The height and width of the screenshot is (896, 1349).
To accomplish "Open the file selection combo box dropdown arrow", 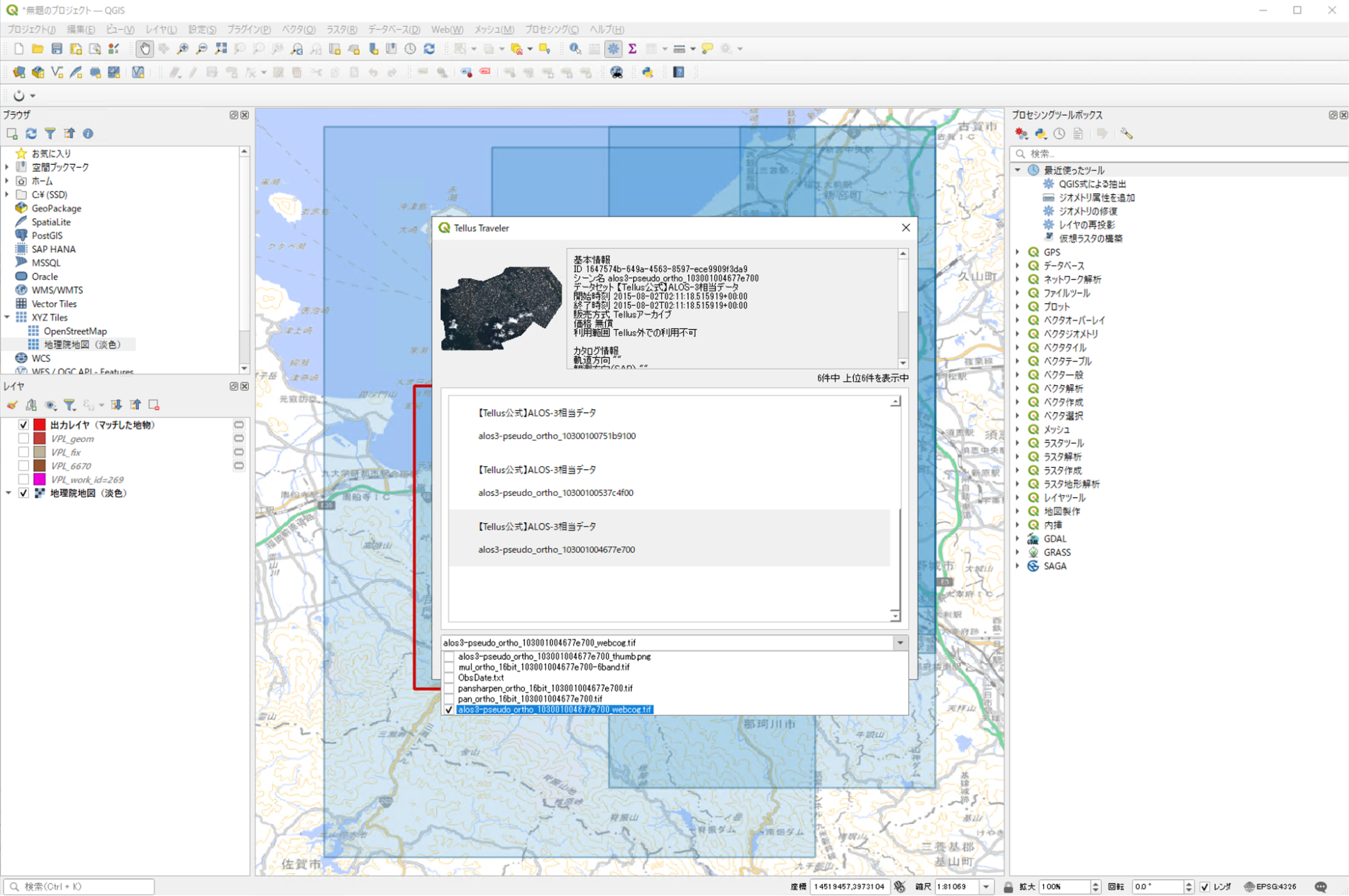I will pos(900,642).
